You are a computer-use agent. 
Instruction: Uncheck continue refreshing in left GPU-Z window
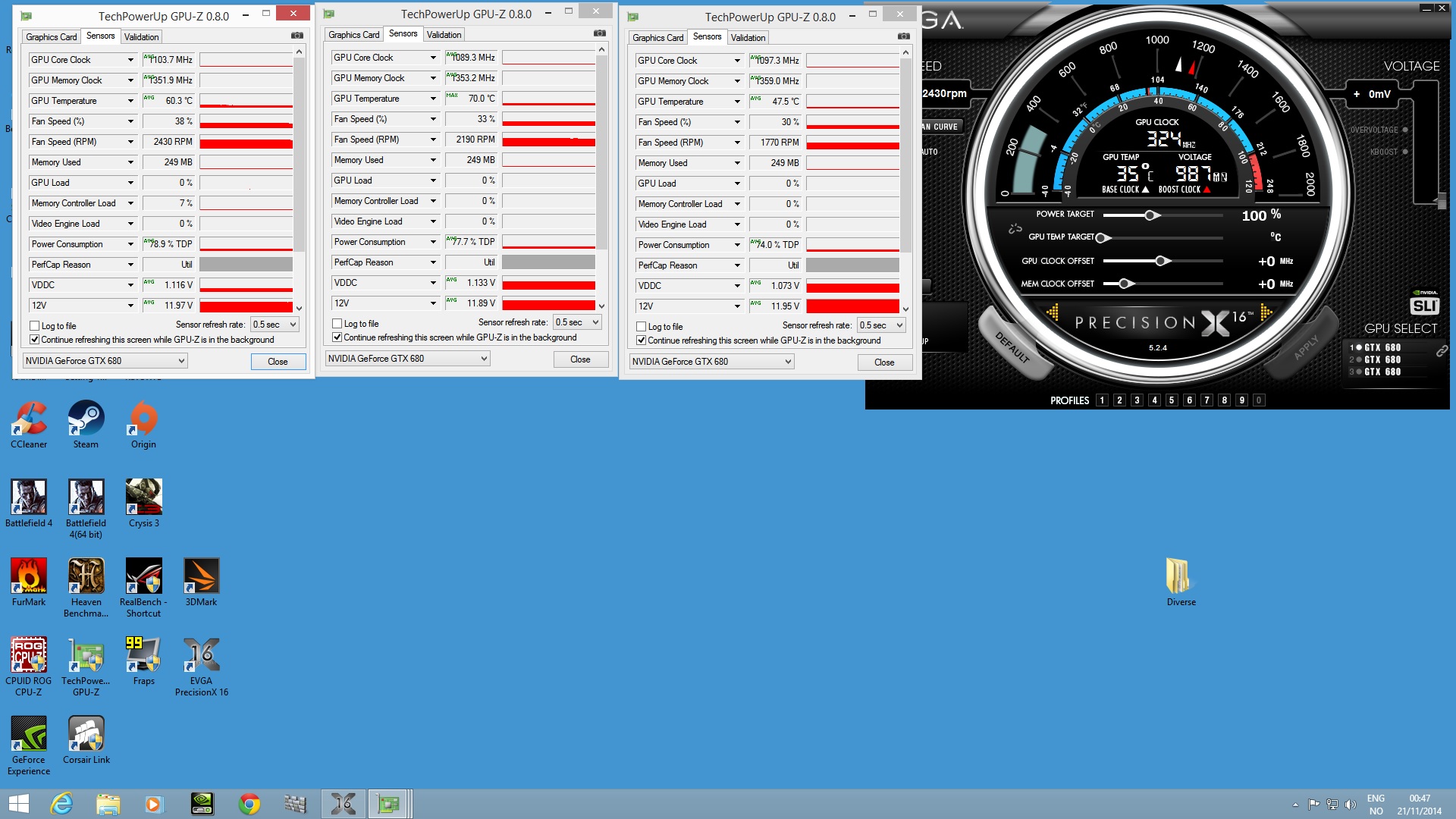34,340
